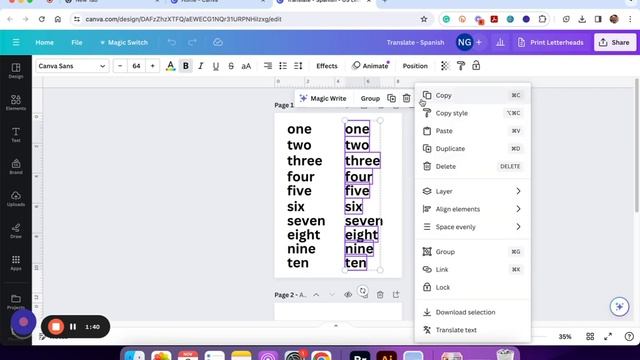
Task: Toggle uppercase aA formatting
Action: 246,66
